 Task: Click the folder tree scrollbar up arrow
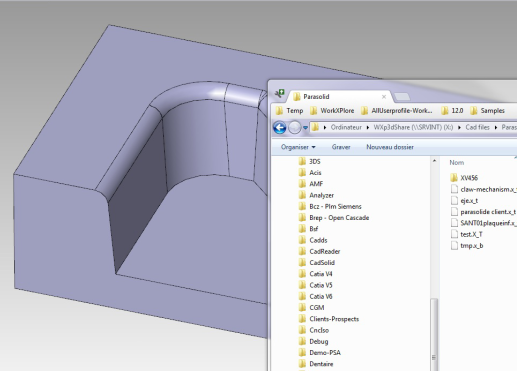[x=434, y=161]
